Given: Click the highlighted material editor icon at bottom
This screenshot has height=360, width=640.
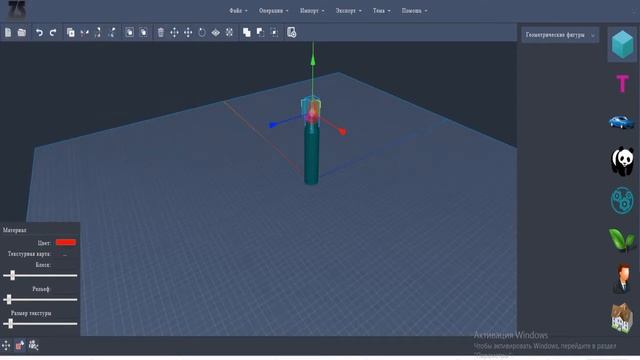Looking at the screenshot, I should pos(20,345).
